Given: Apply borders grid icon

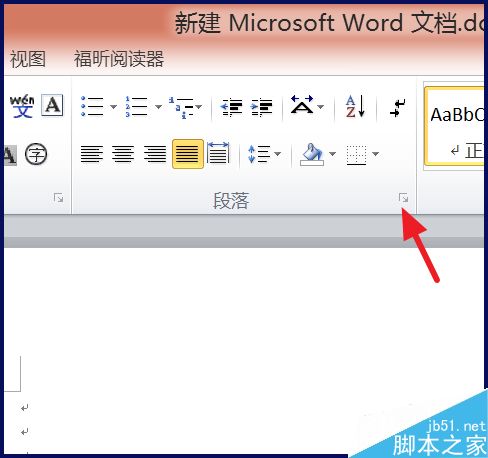Looking at the screenshot, I should click(x=356, y=155).
